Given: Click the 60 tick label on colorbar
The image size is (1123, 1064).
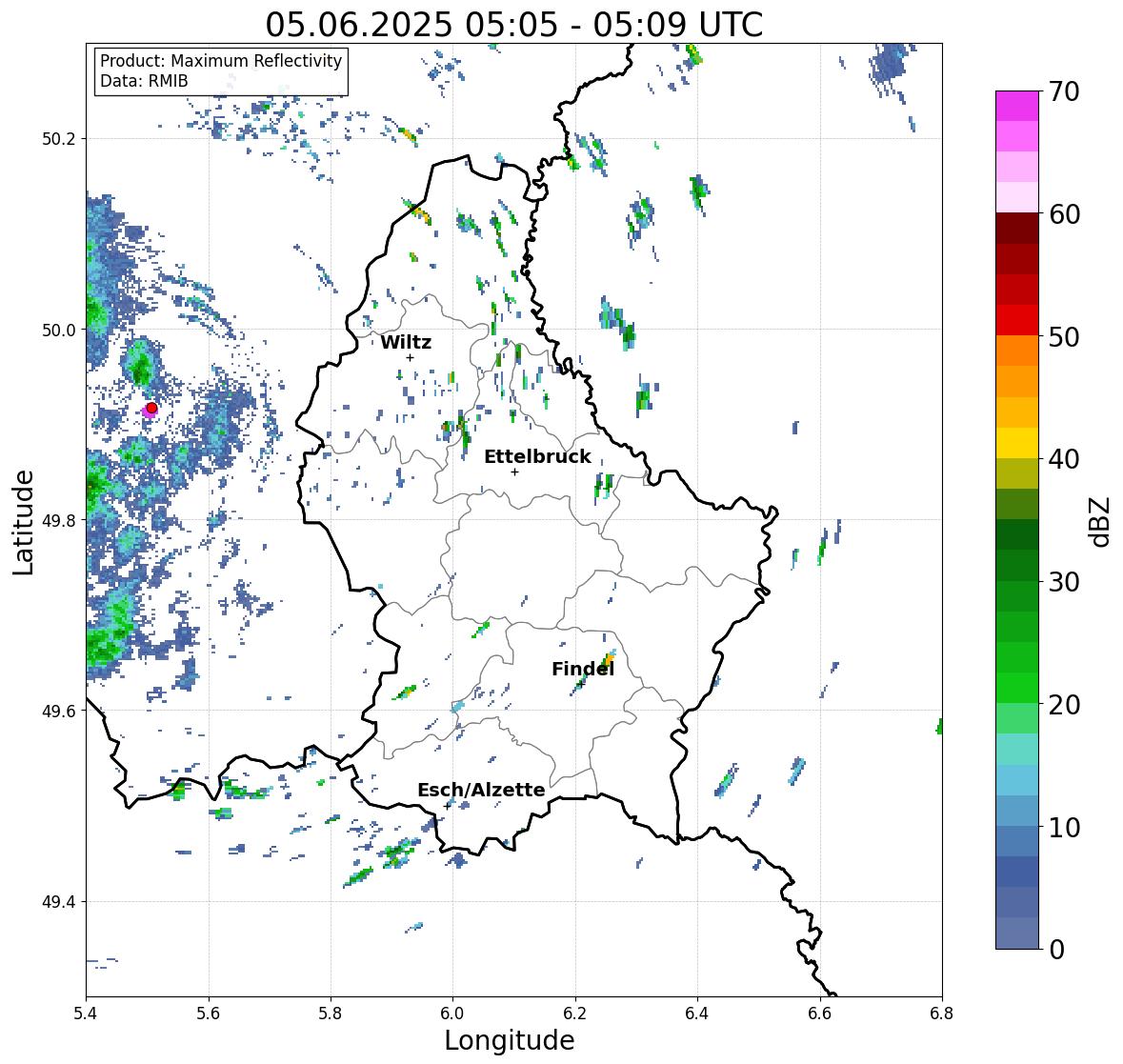Looking at the screenshot, I should (1064, 214).
